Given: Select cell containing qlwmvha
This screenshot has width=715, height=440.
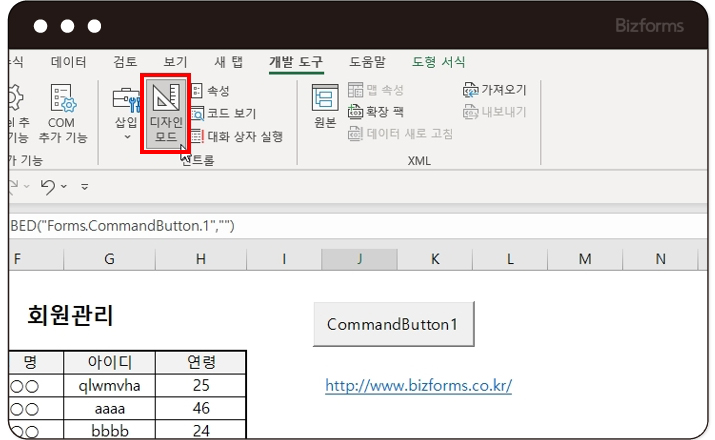Looking at the screenshot, I should (109, 386).
